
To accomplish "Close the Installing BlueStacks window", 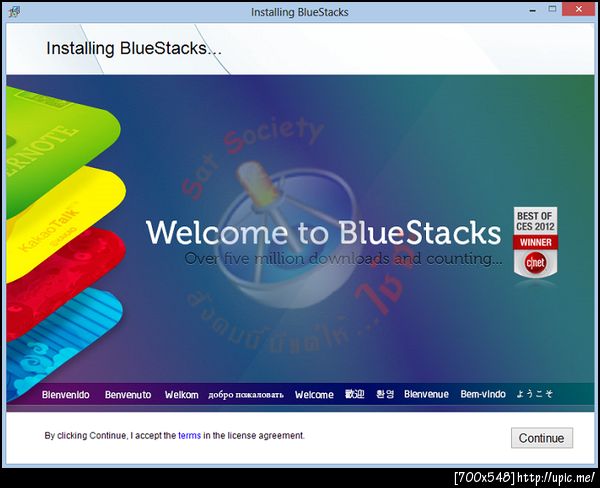I will [579, 9].
